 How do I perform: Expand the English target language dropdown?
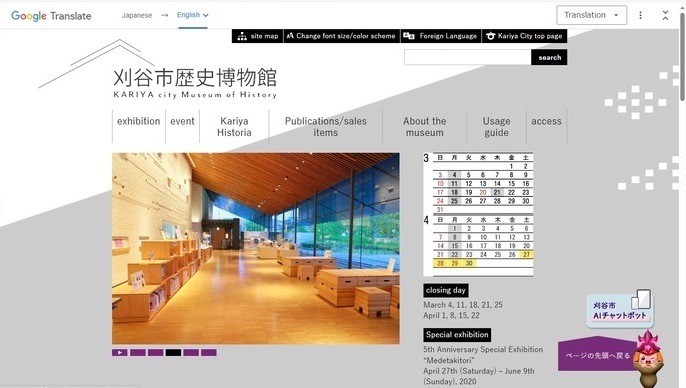click(x=192, y=15)
